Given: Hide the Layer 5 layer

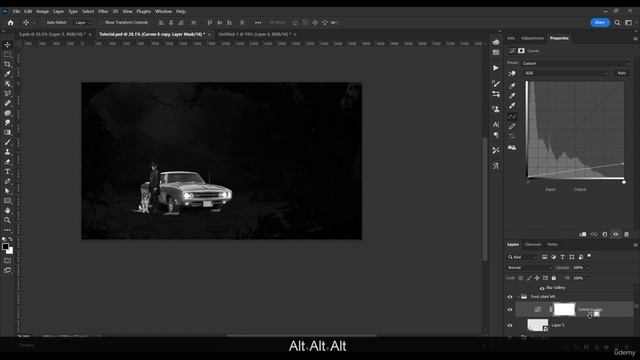Looking at the screenshot, I should pyautogui.click(x=510, y=325).
